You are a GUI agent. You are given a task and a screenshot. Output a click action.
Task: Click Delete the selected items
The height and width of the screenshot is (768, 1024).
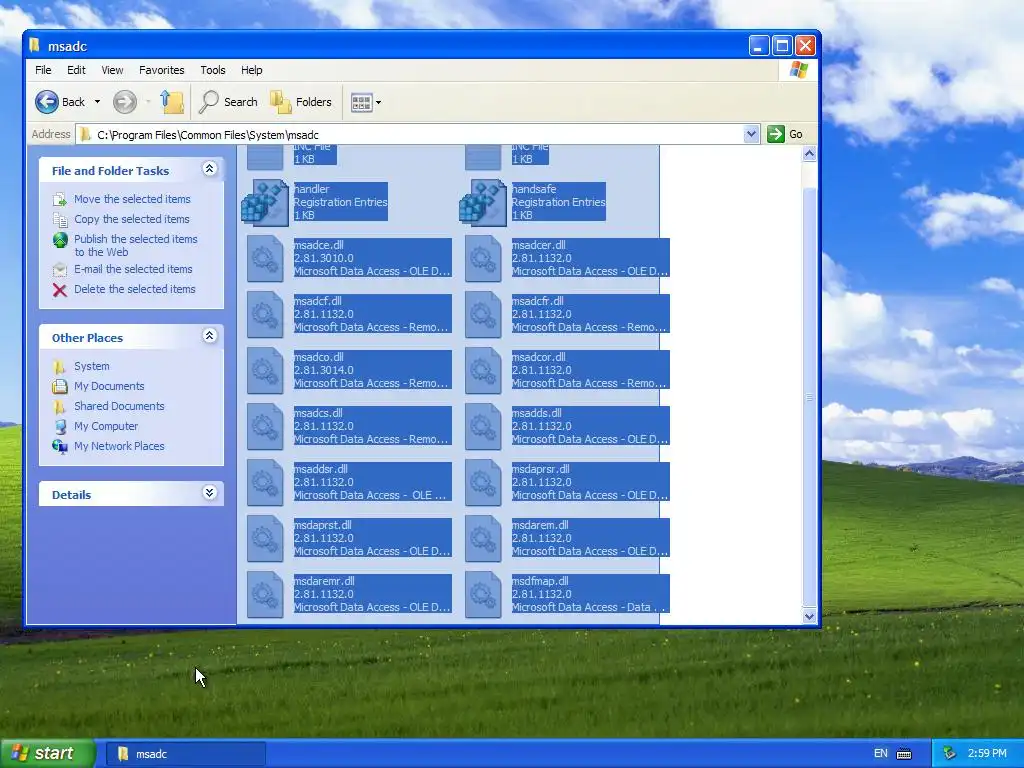coord(134,289)
